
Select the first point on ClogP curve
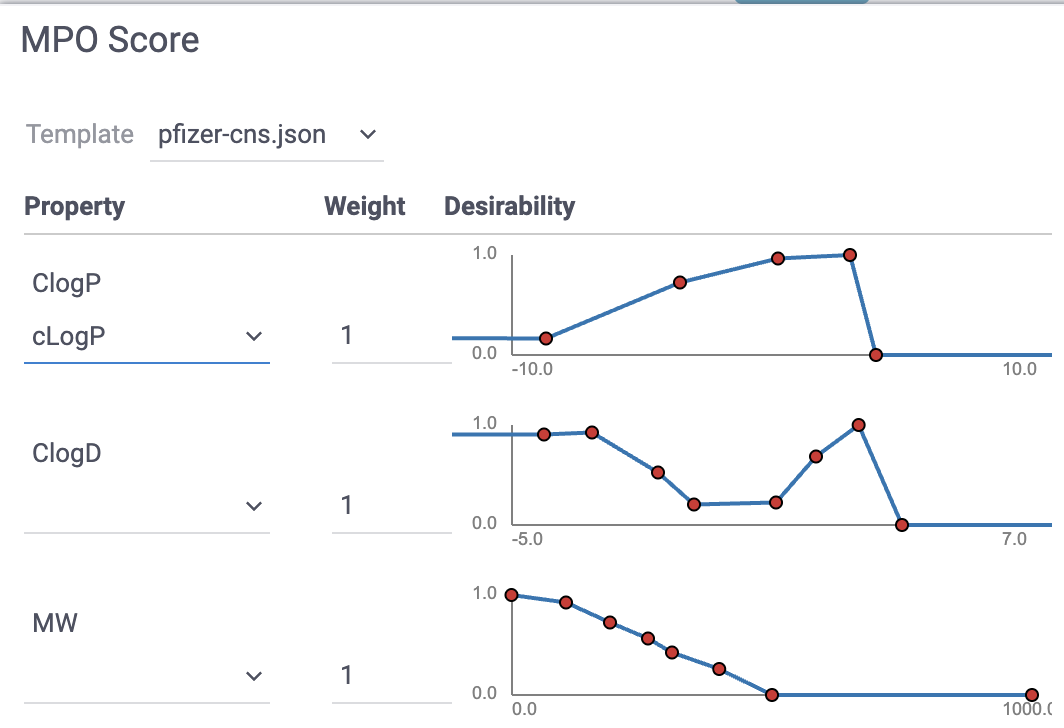point(546,339)
